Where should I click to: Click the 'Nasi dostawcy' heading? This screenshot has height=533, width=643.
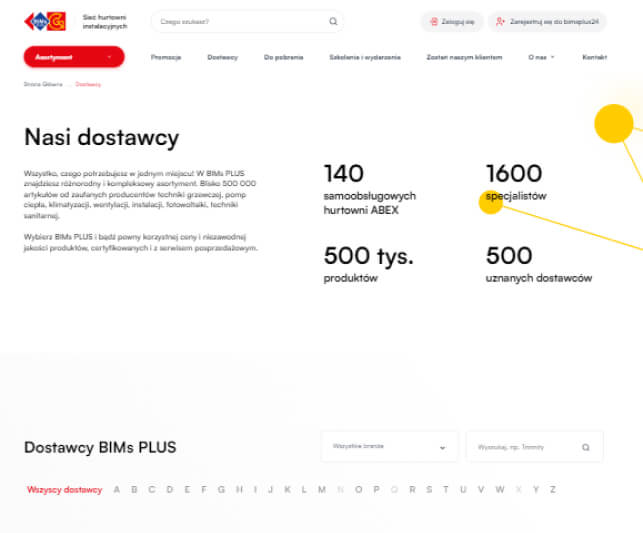pyautogui.click(x=102, y=137)
